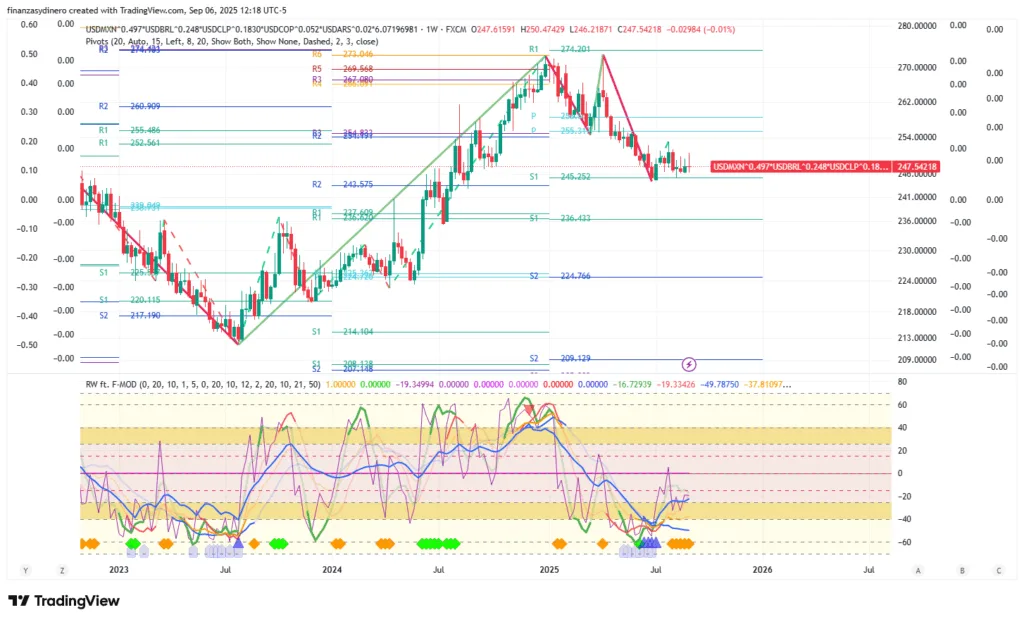Click the S1 214.104 pivot level label
This screenshot has width=1024, height=622.
point(342,331)
